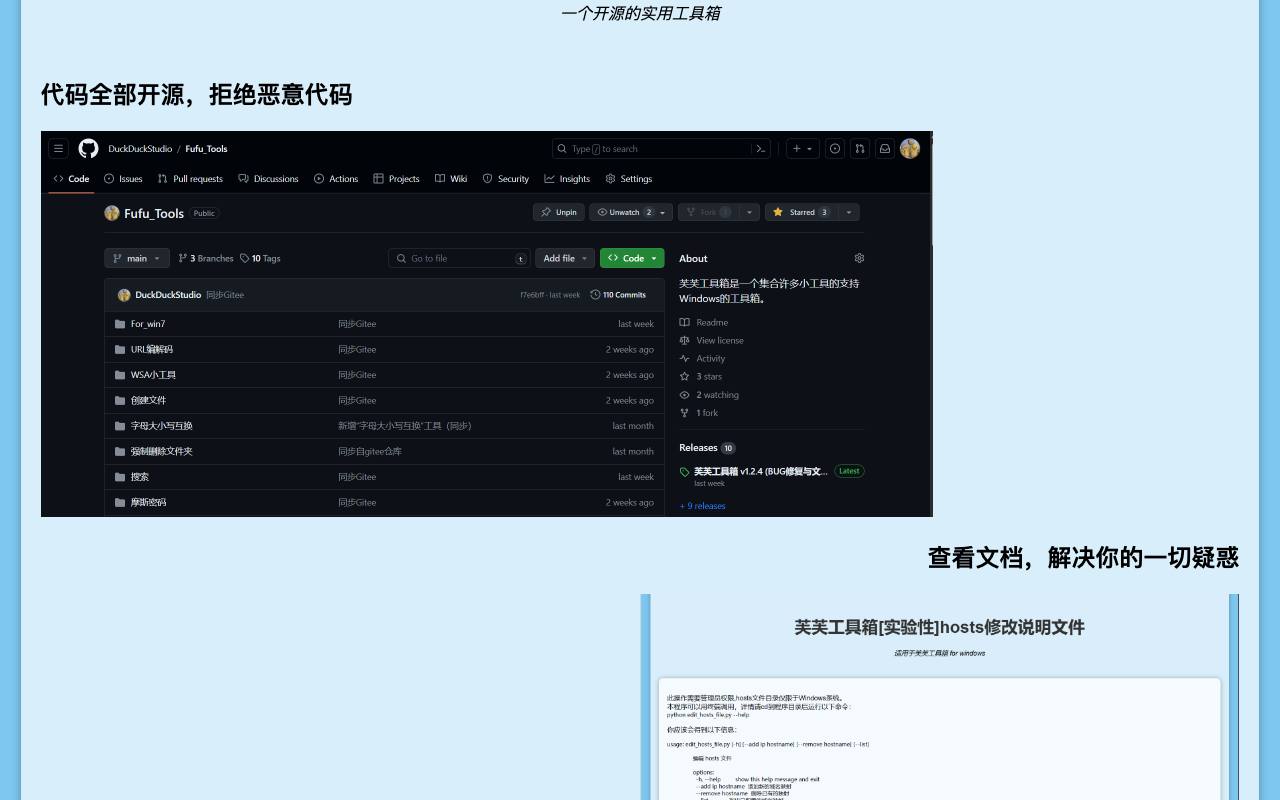The image size is (1280, 800).
Task: Open the Issues tab
Action: 123,179
